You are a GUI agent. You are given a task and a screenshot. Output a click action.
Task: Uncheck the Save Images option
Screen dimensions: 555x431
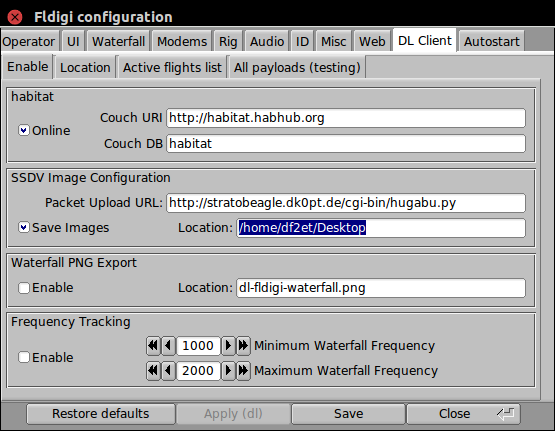pyautogui.click(x=24, y=228)
